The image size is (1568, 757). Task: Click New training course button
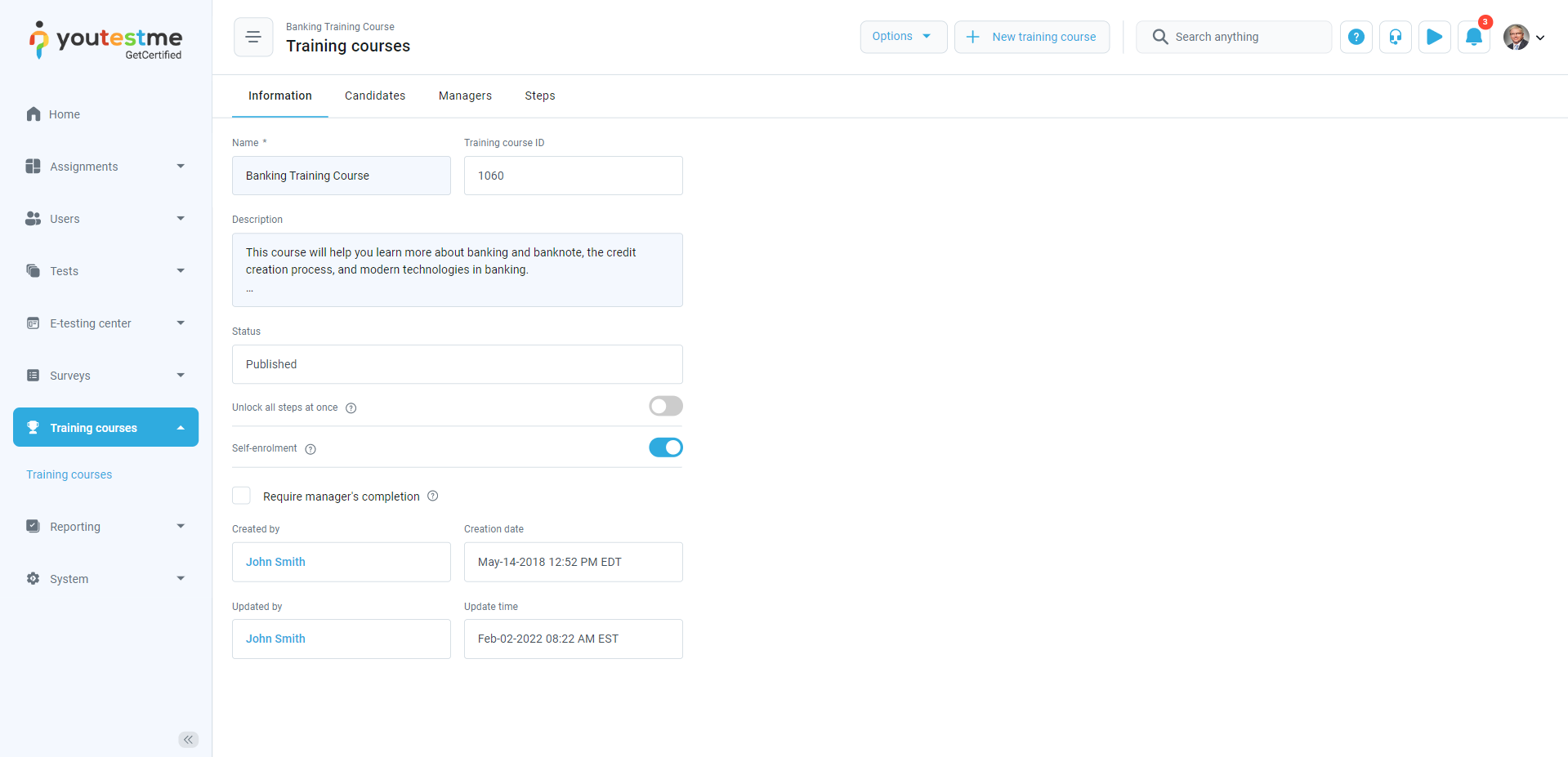pos(1031,37)
